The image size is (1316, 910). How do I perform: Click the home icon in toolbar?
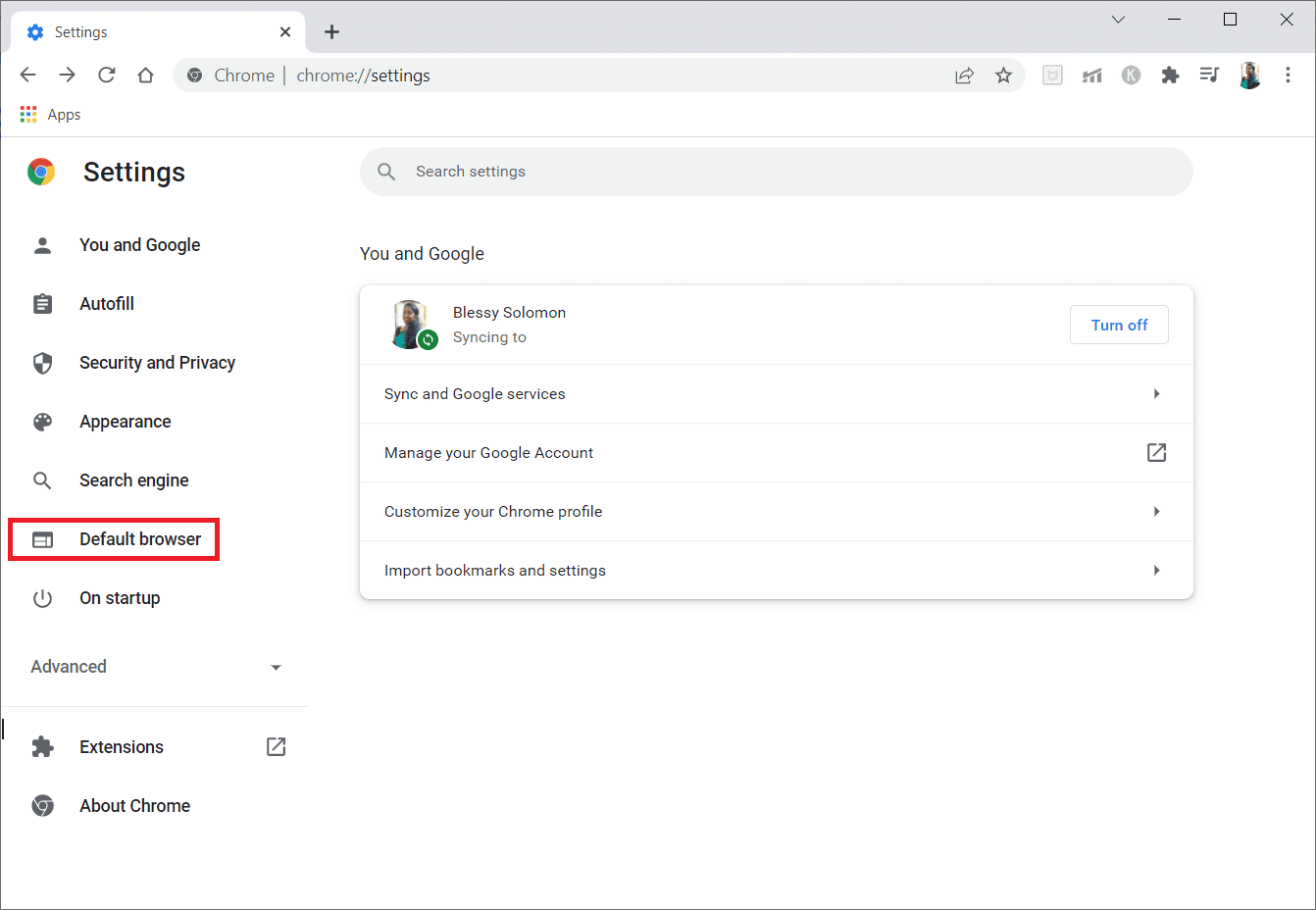146,76
